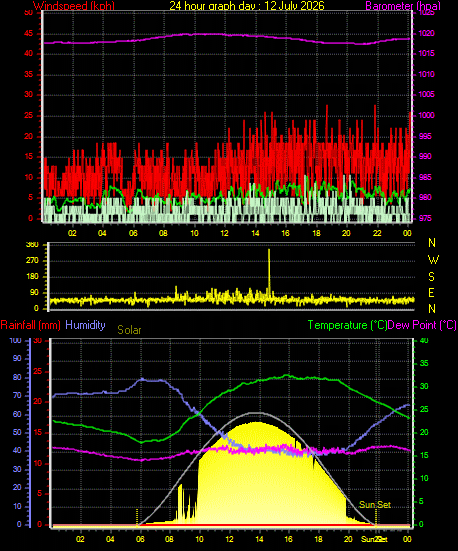
Task: Select the 15 value on rainfall axis
Action: tap(37, 433)
